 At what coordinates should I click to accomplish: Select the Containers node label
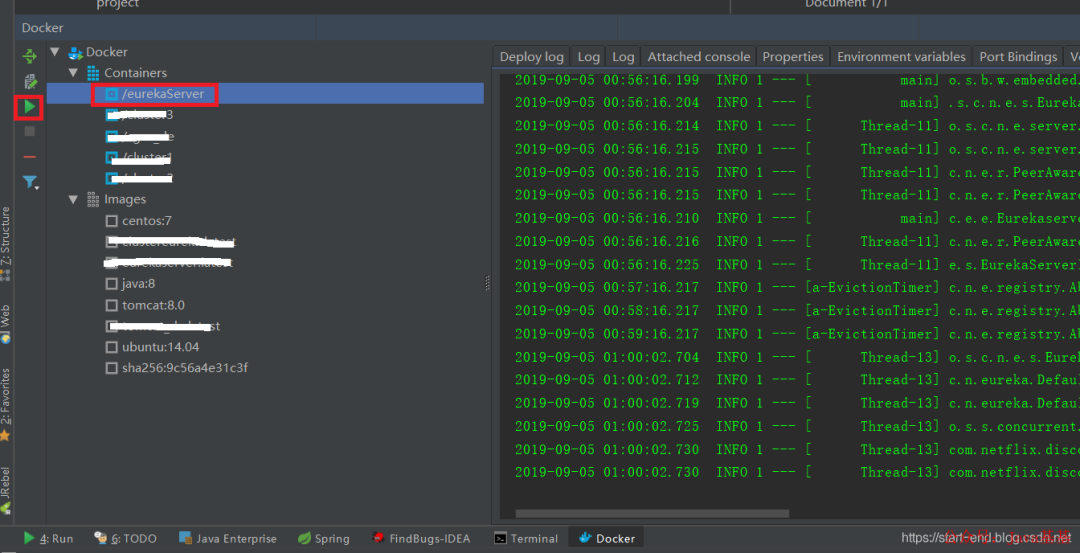(x=135, y=72)
